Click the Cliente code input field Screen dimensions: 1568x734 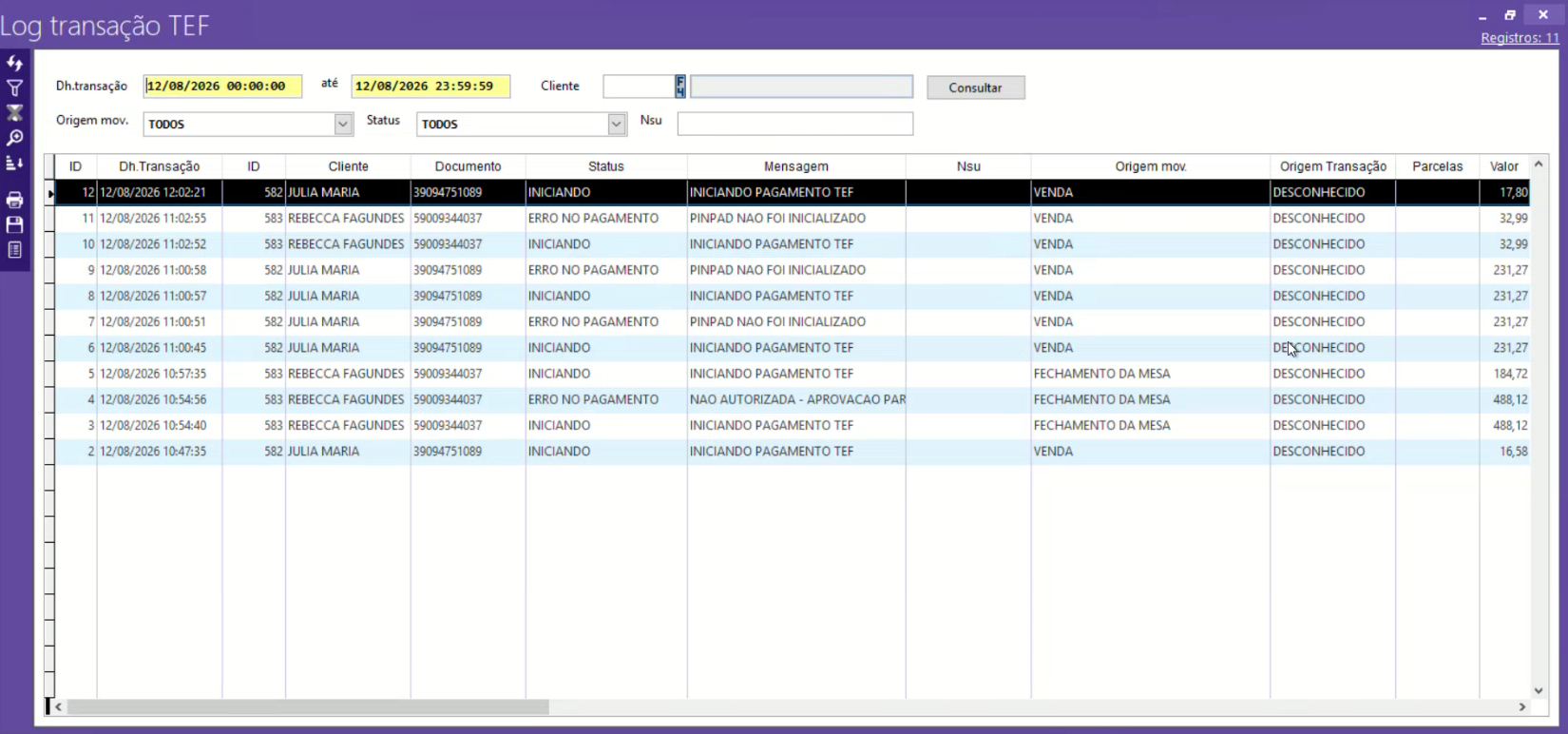(x=639, y=87)
